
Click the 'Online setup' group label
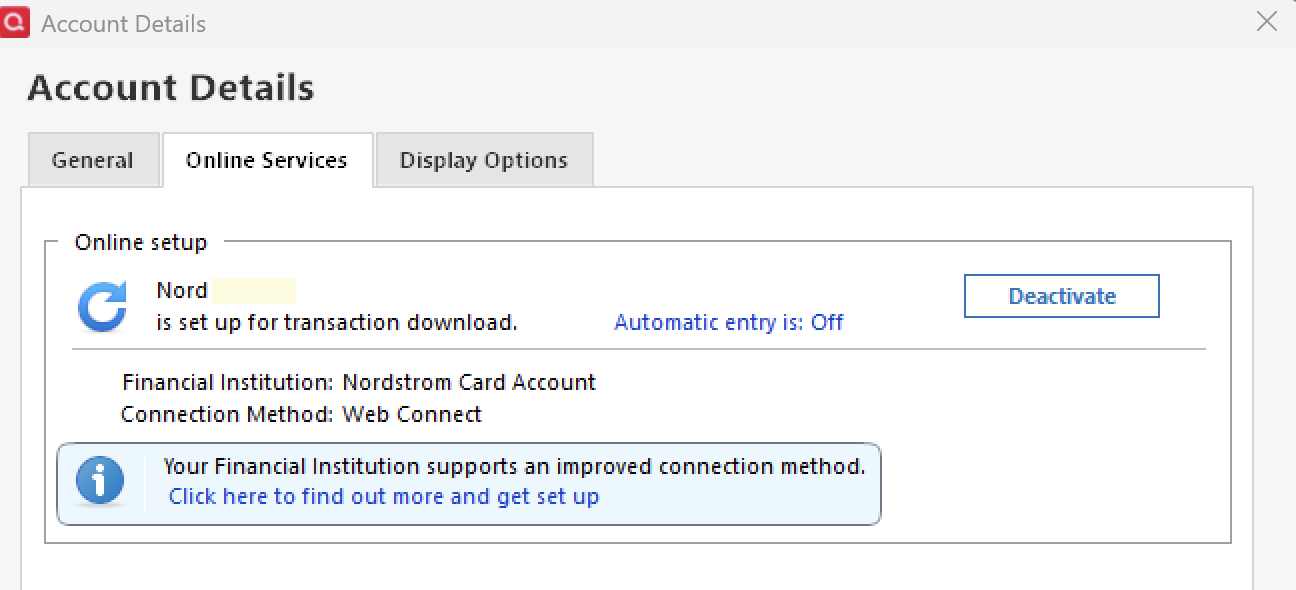coord(141,242)
